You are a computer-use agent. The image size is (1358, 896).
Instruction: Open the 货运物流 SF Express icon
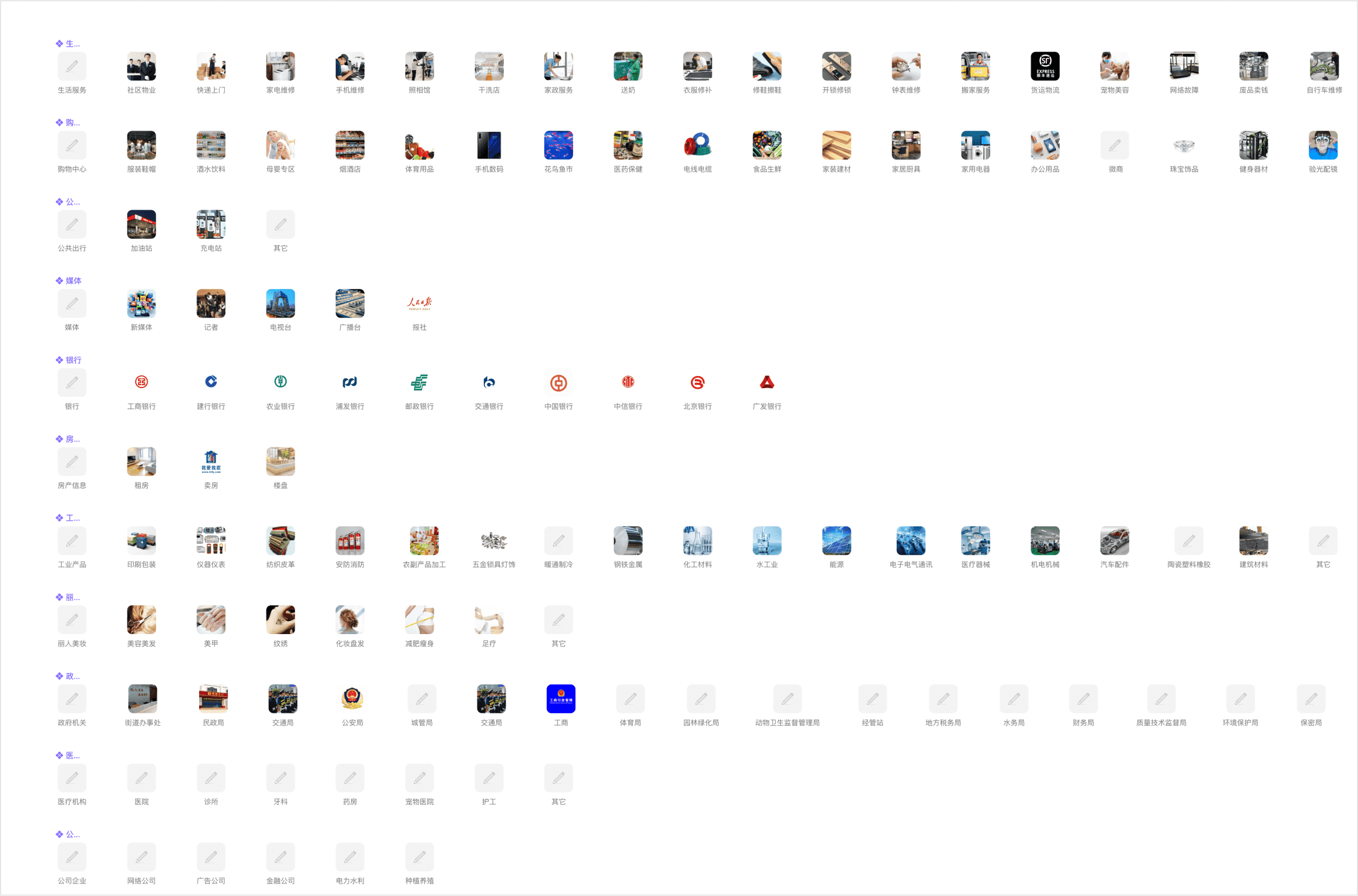(1045, 66)
